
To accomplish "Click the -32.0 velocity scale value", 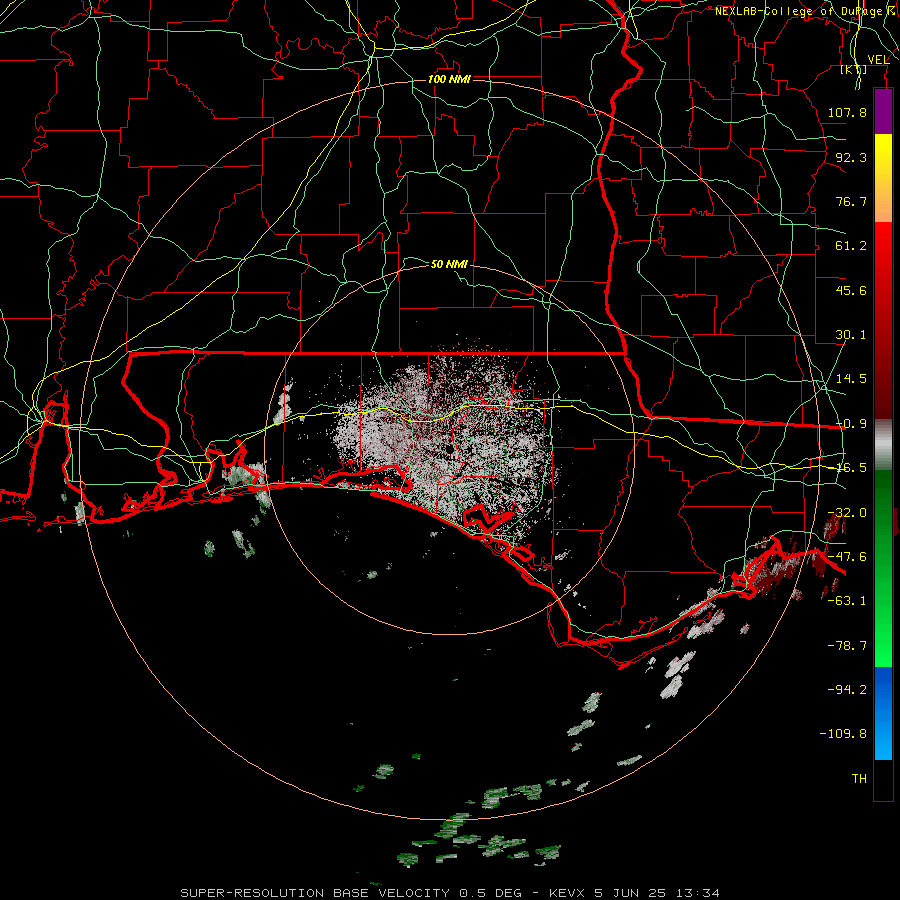I will tap(847, 513).
